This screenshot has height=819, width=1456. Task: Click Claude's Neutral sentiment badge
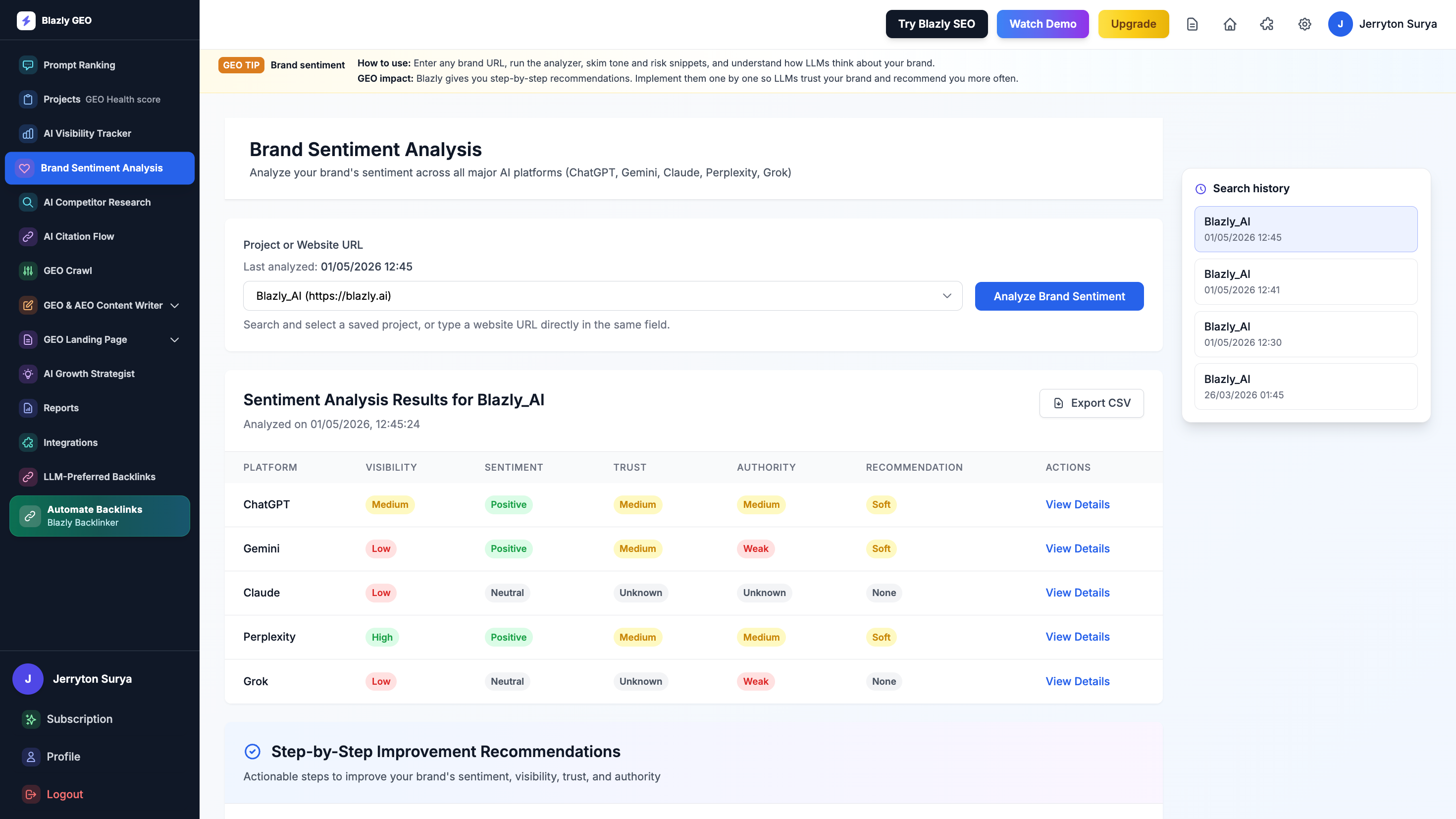pos(507,593)
